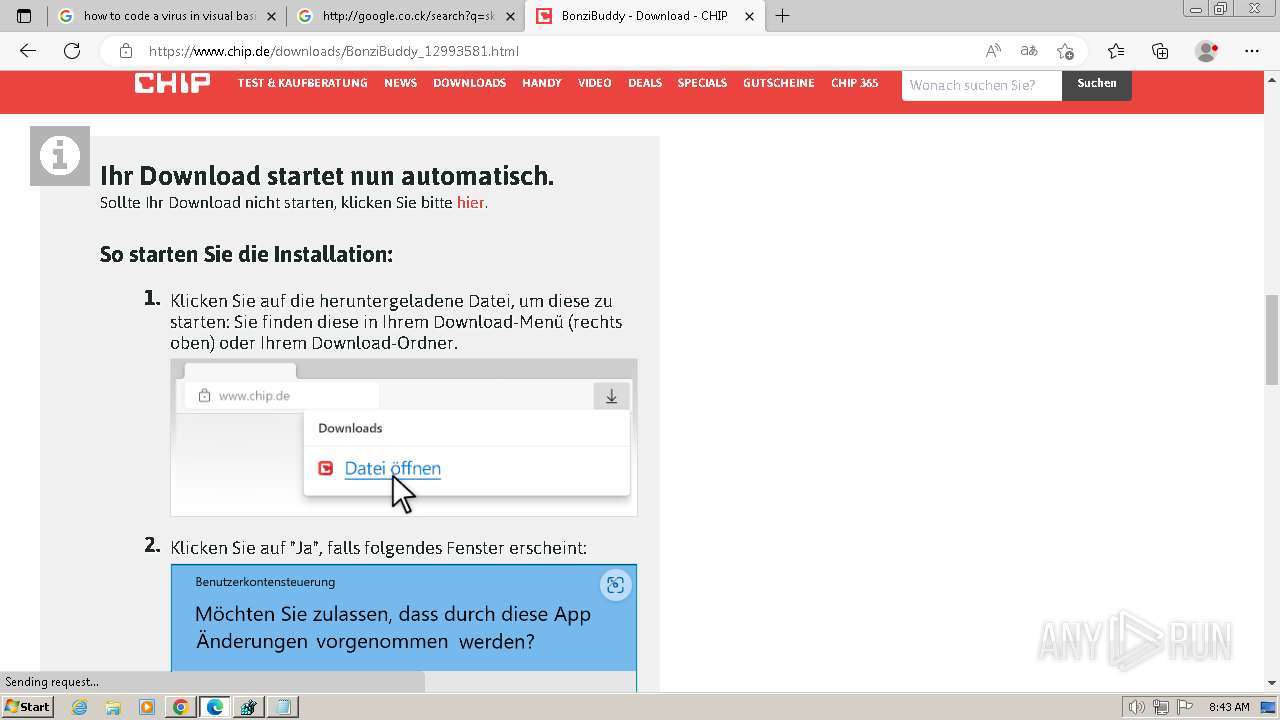Open the HANDY section

coord(541,83)
